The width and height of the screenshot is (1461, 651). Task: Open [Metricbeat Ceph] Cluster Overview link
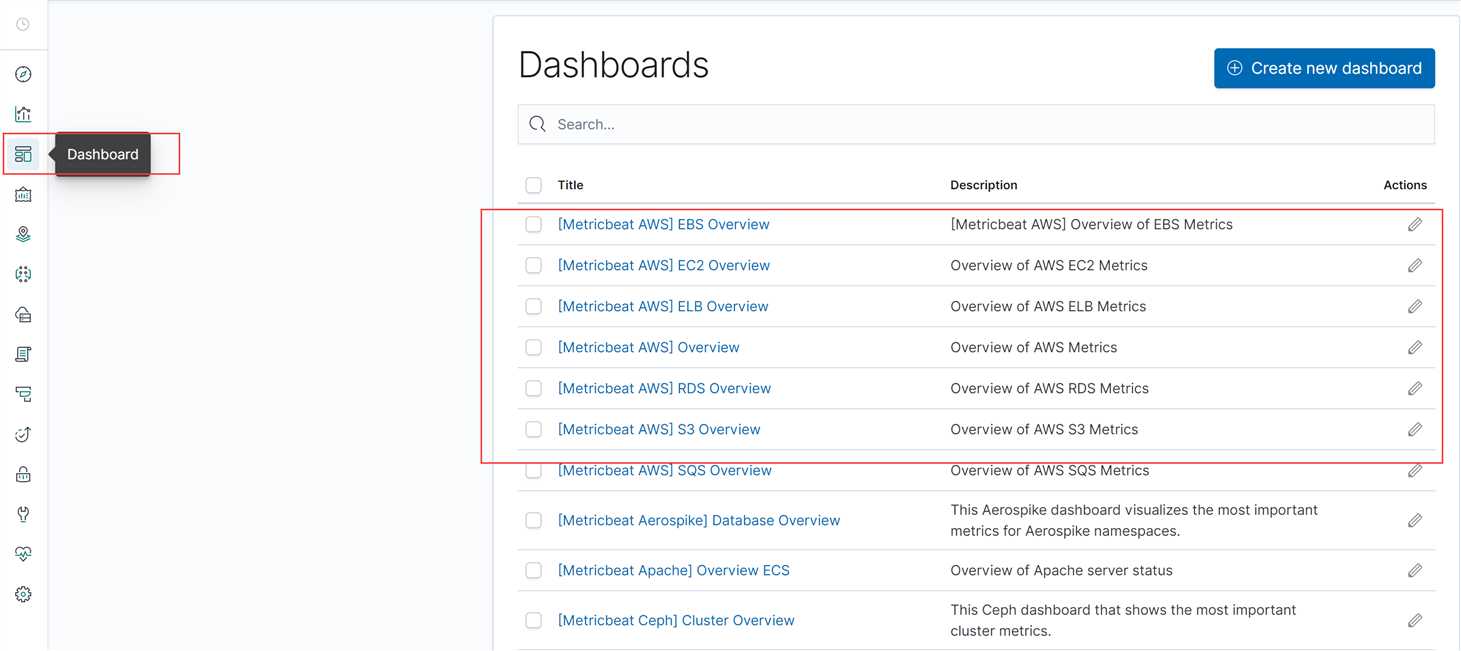tap(676, 621)
